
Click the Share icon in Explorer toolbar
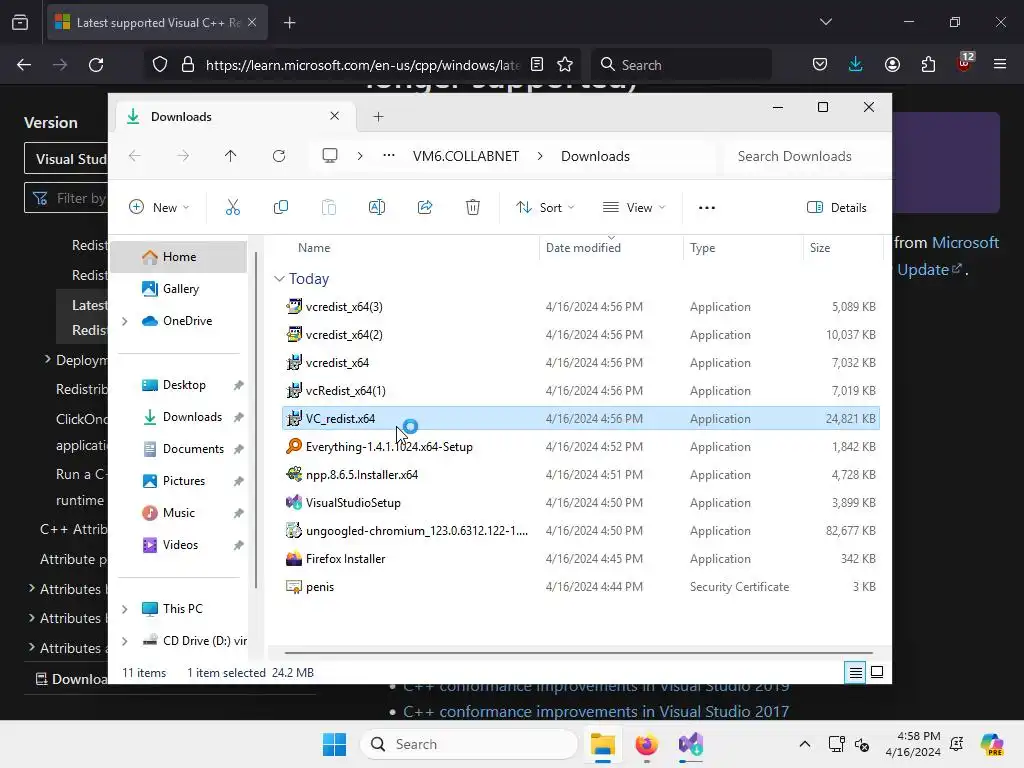click(x=424, y=208)
